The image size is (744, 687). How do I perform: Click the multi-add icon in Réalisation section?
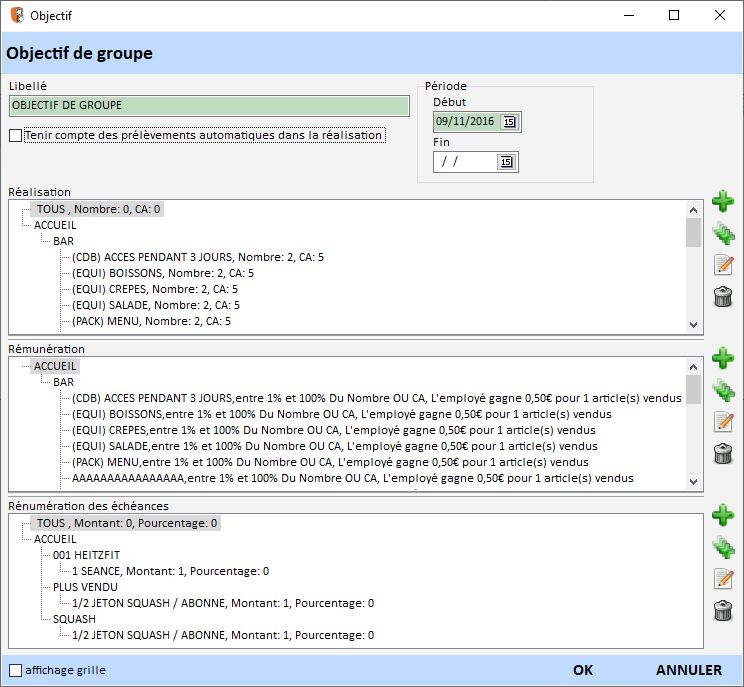(722, 233)
